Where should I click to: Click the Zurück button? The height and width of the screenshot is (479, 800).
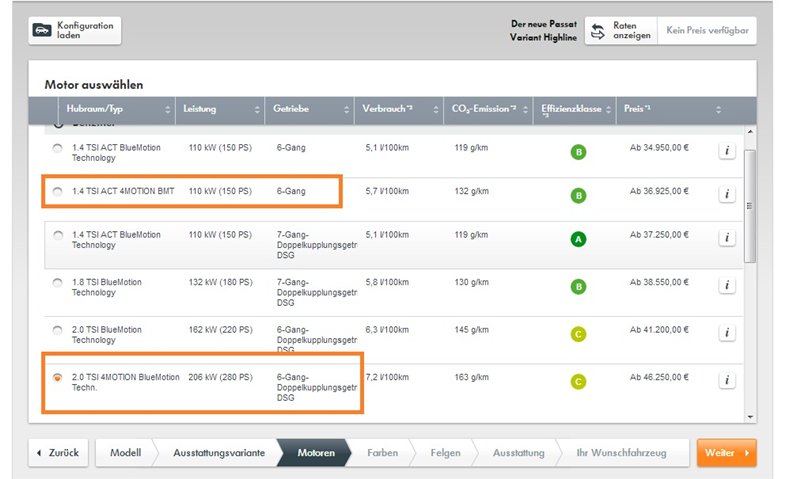[x=58, y=453]
